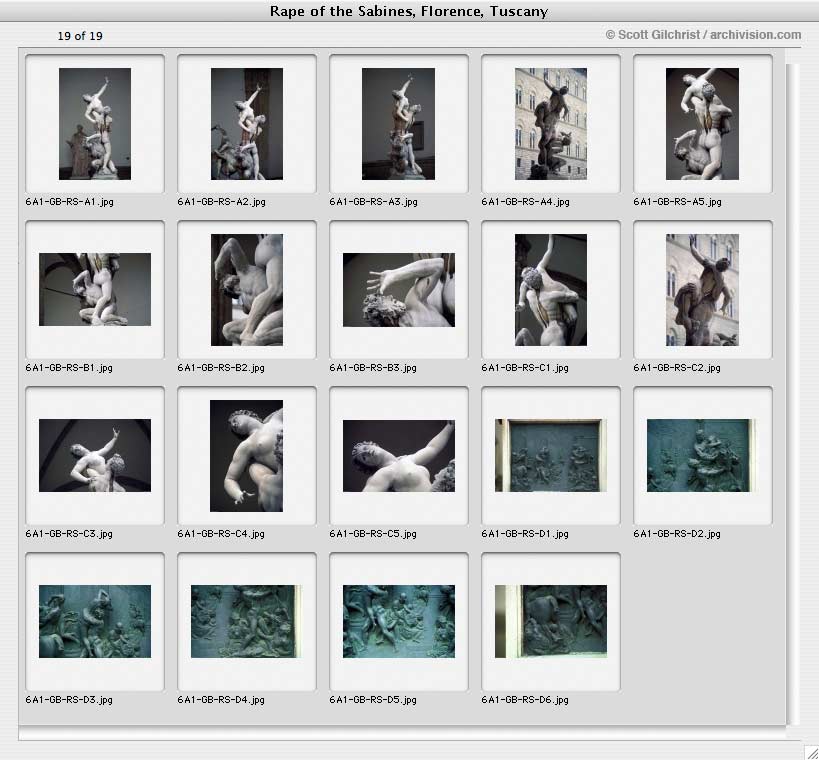
Task: Select the label 6A1-GB-RS-D2.jpg
Action: [677, 534]
